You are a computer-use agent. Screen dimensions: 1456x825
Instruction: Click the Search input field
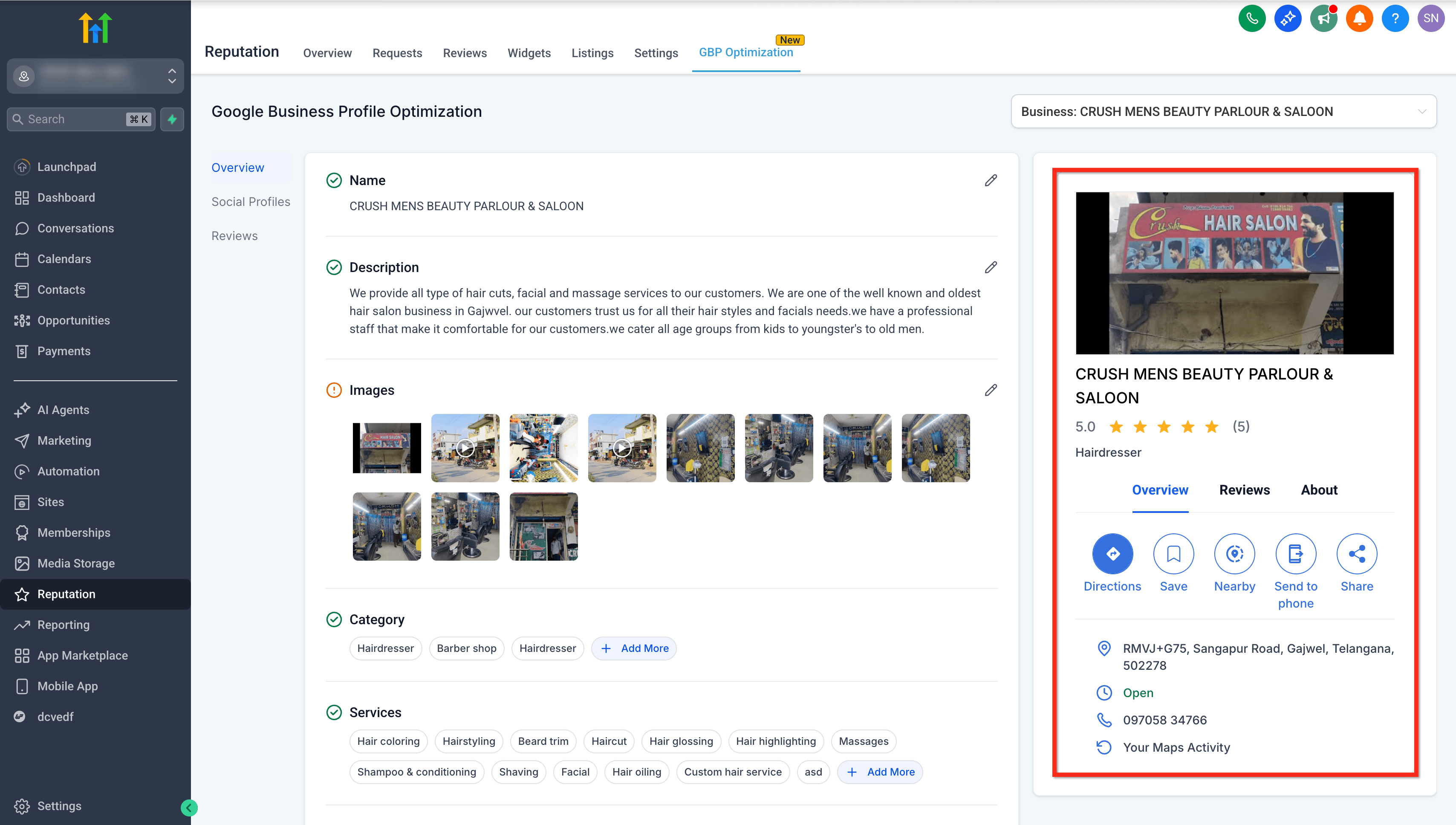click(x=81, y=119)
